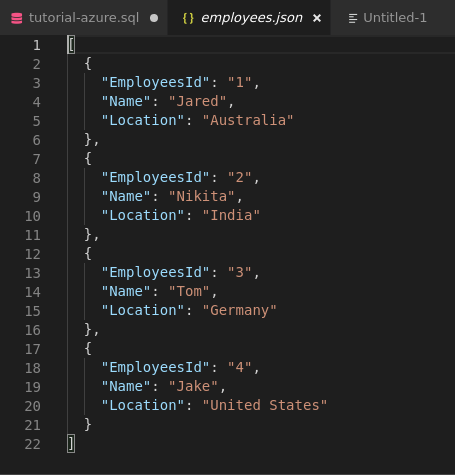Click the closing brace on line 21

coord(88,424)
